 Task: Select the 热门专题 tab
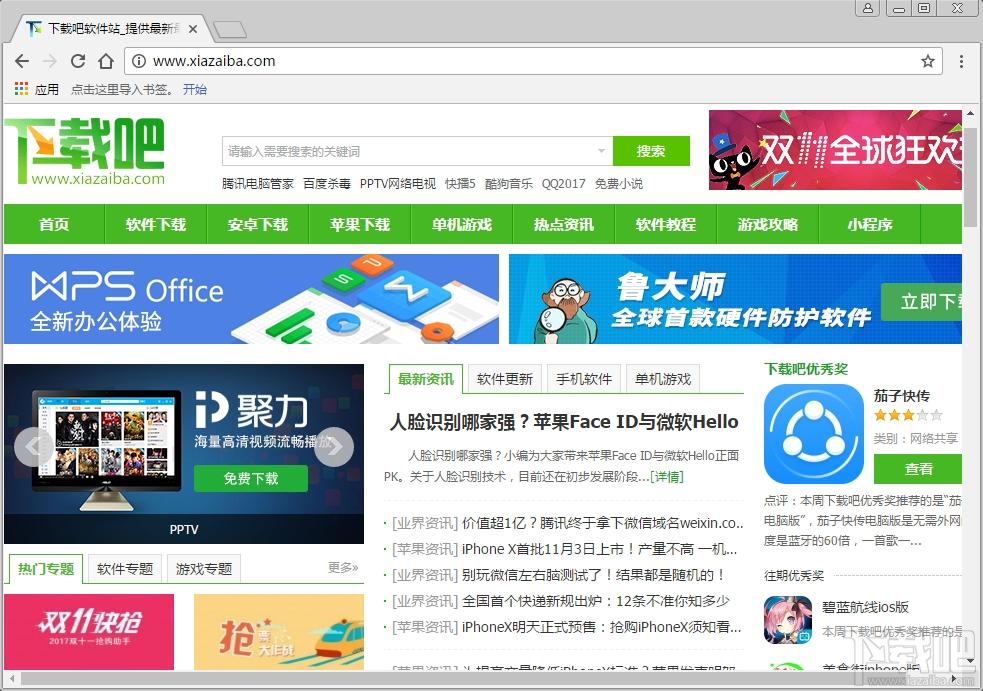(x=46, y=569)
